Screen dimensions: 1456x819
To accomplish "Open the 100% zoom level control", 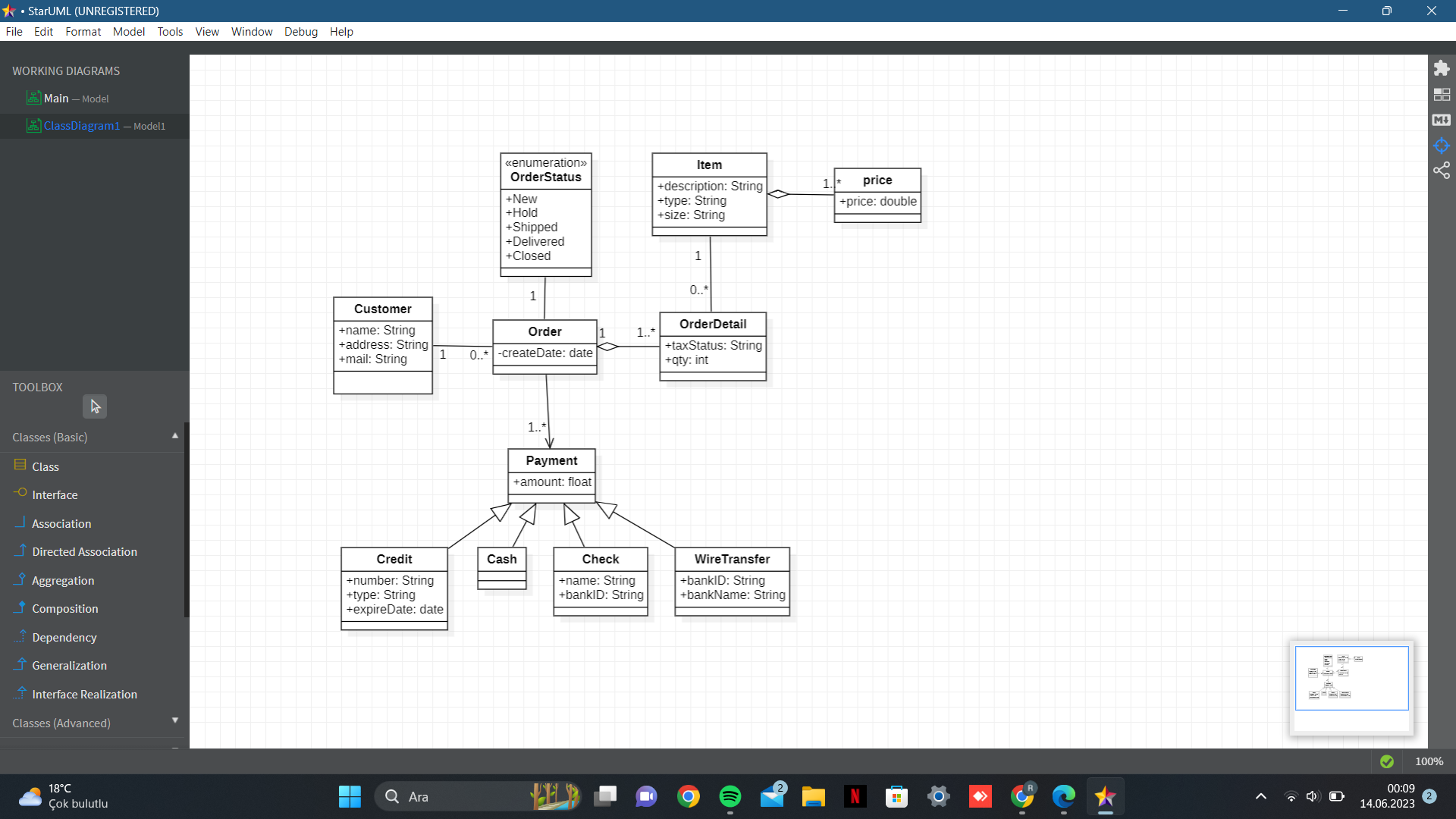I will click(x=1429, y=761).
